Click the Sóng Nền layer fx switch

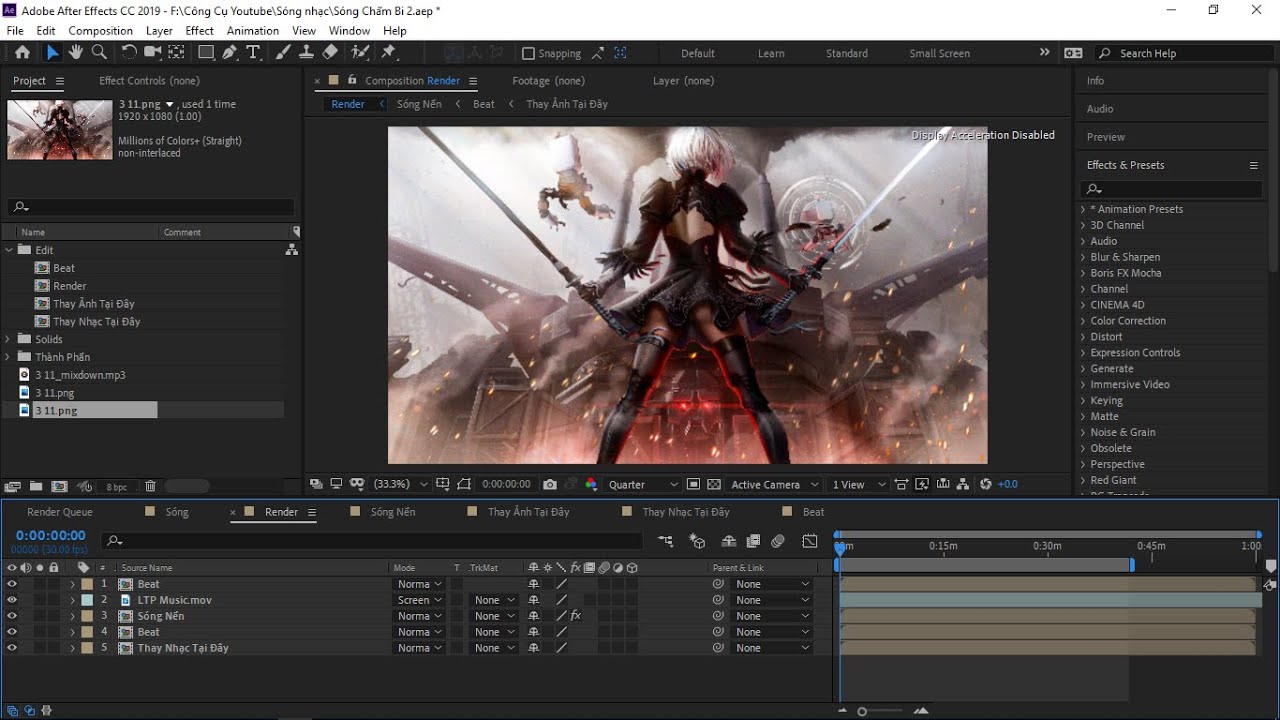click(x=576, y=616)
